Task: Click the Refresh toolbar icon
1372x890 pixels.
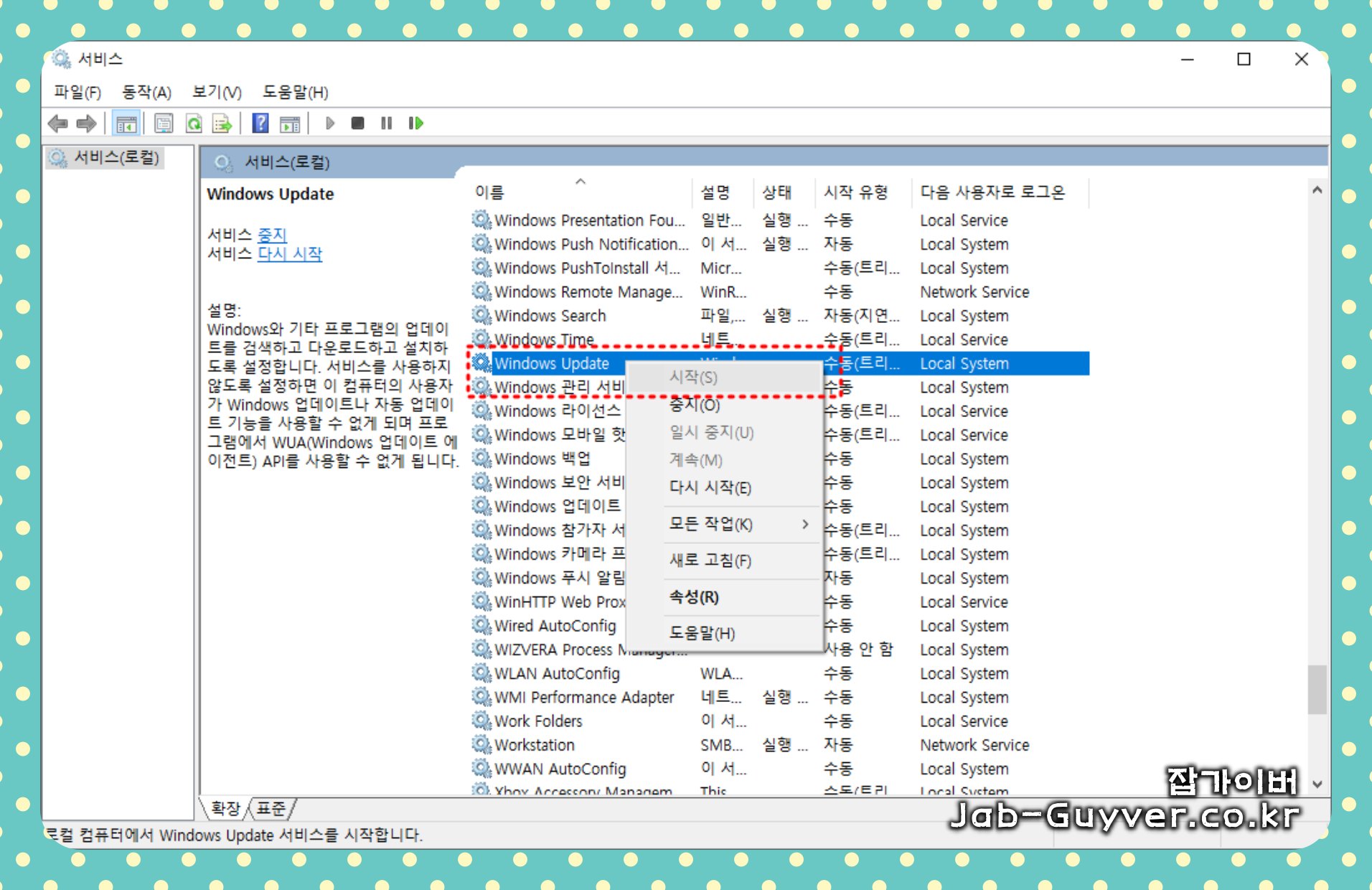Action: 194,123
